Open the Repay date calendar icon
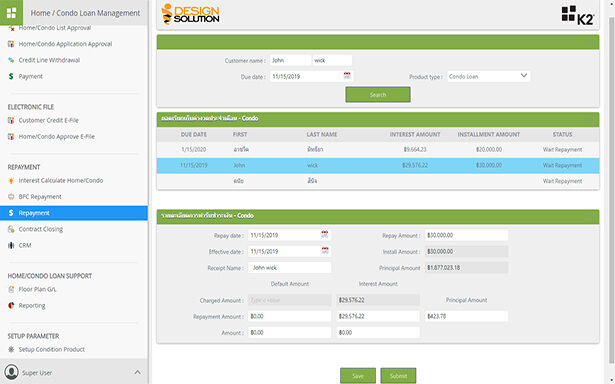 click(325, 235)
